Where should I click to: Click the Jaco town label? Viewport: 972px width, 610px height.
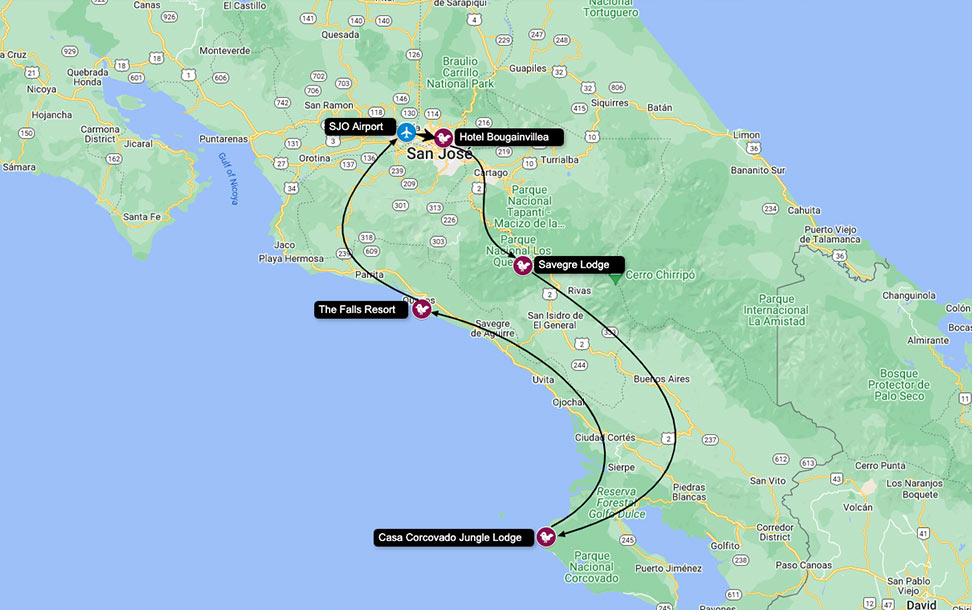click(x=285, y=245)
